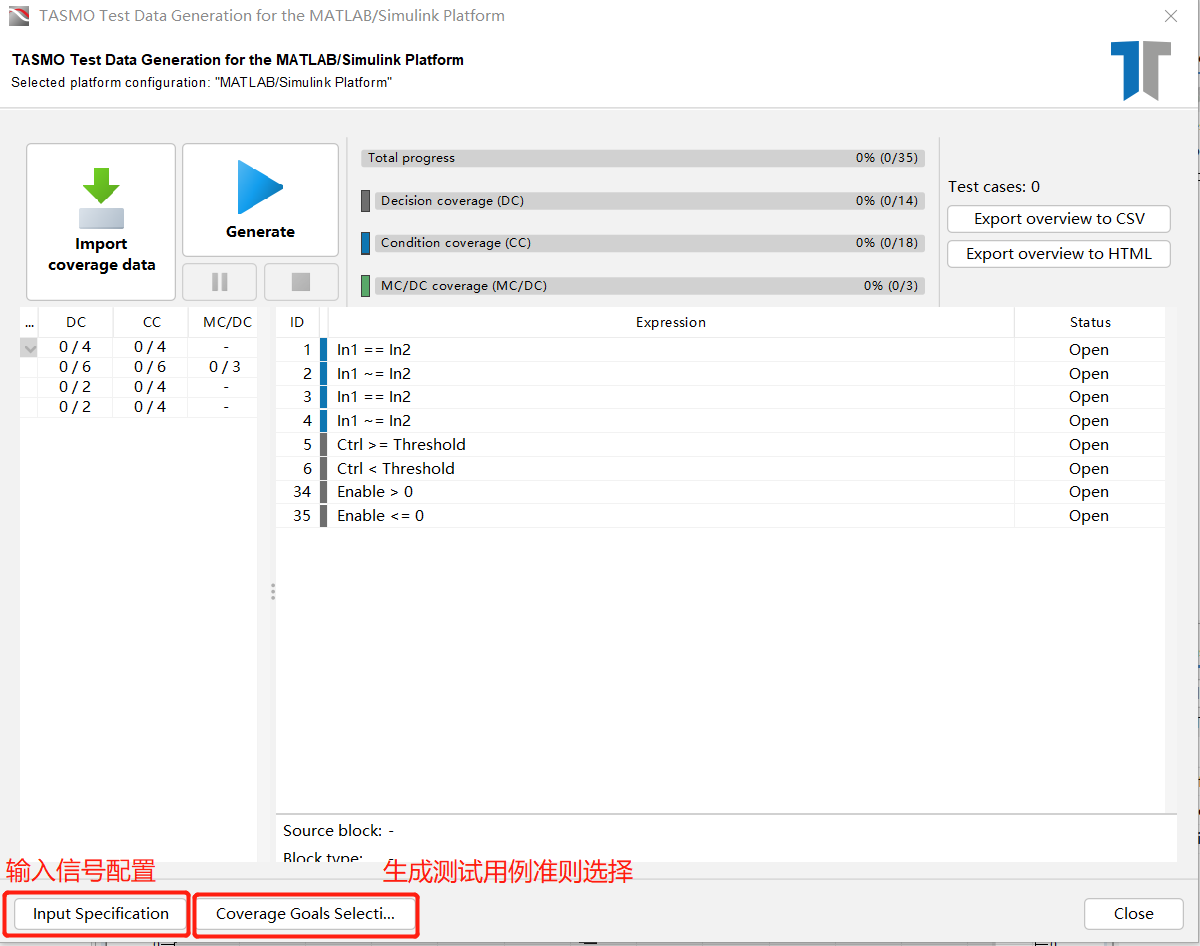Close the window with the title bar X
Image resolution: width=1200 pixels, height=946 pixels.
1171,16
